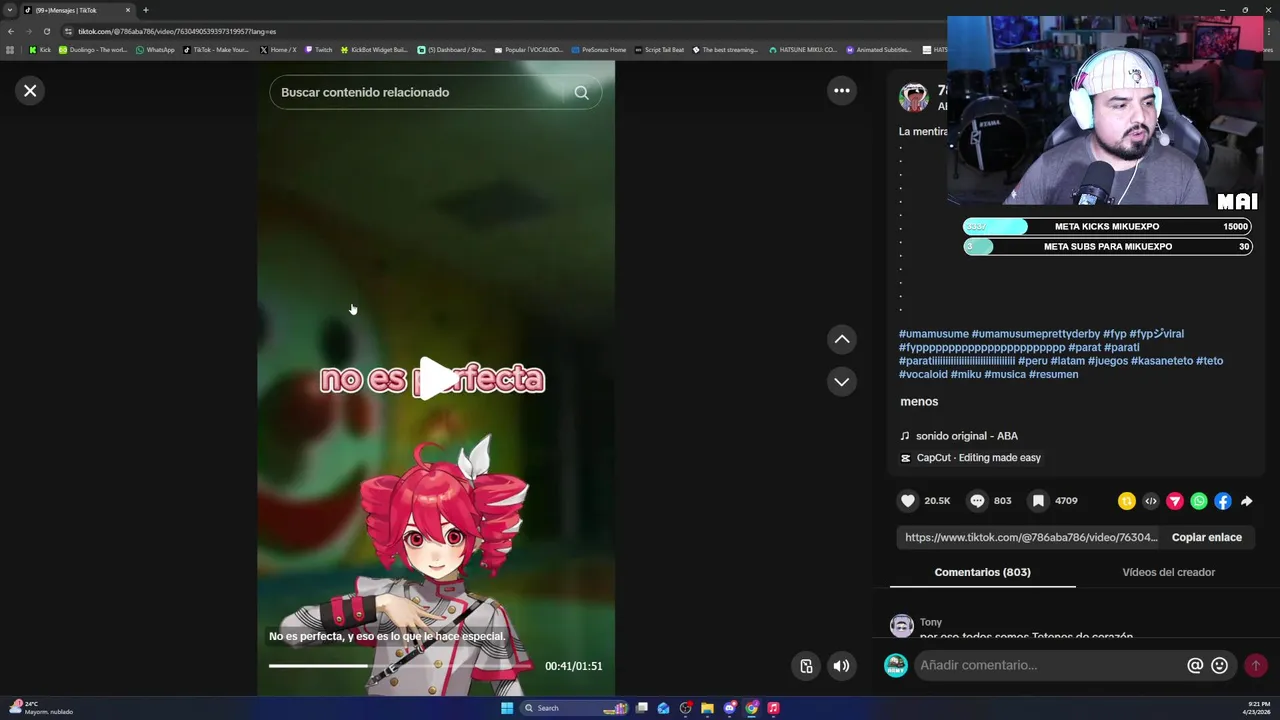Switch to Comentarios (803) tab
Image resolution: width=1280 pixels, height=720 pixels.
[x=982, y=572]
